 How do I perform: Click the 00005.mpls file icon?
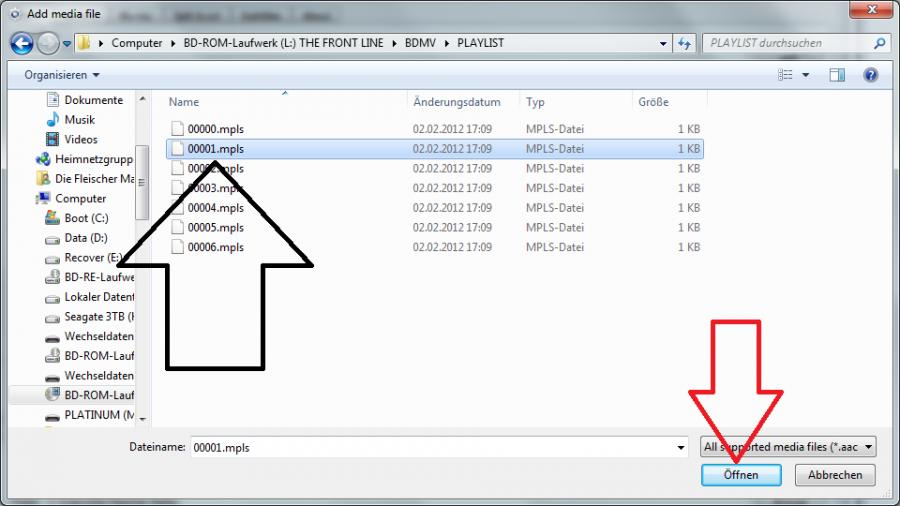[x=177, y=227]
